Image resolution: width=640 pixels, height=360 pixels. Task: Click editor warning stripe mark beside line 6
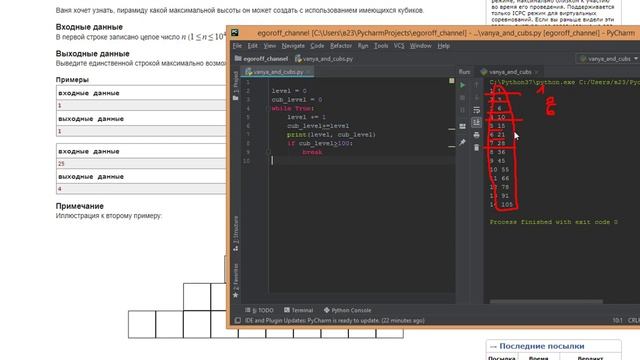[x=451, y=129]
